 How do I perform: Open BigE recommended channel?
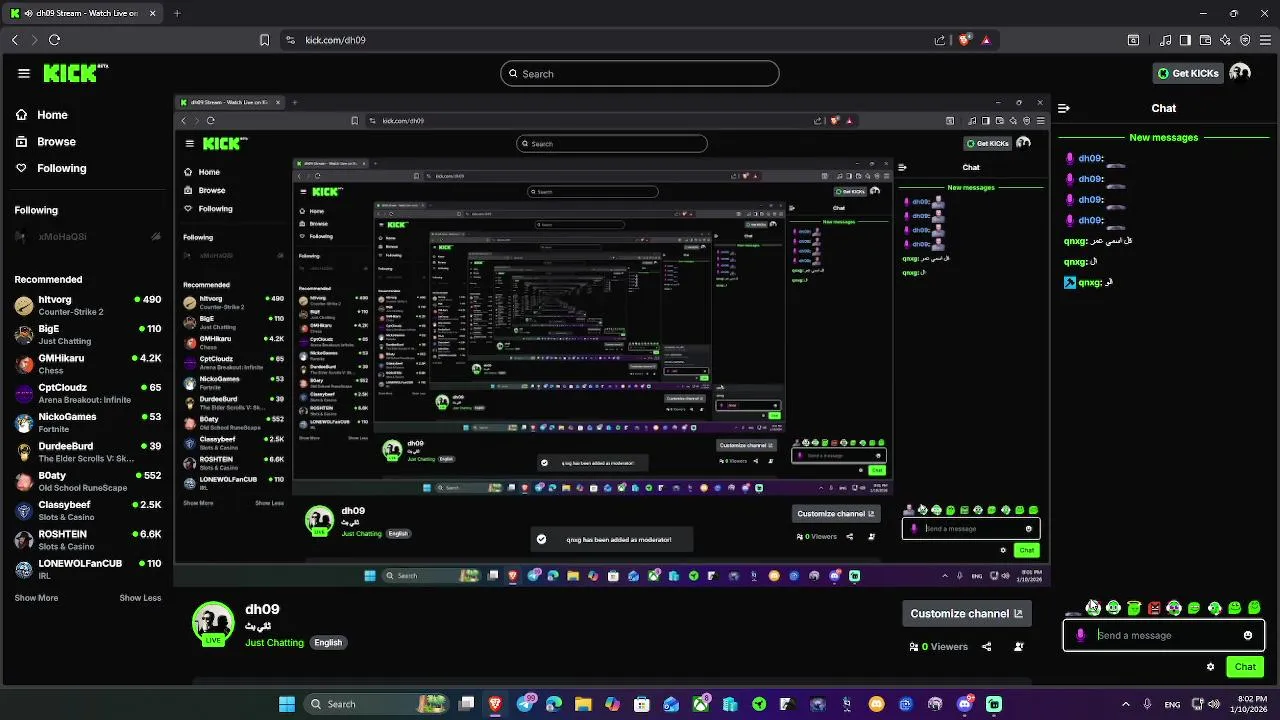[x=88, y=334]
